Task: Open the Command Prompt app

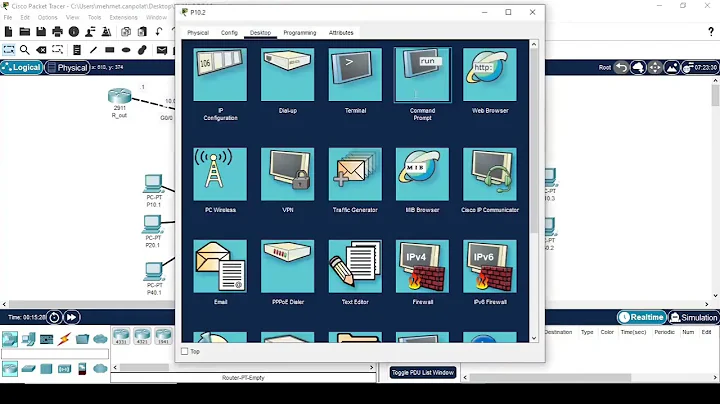Action: click(x=422, y=75)
